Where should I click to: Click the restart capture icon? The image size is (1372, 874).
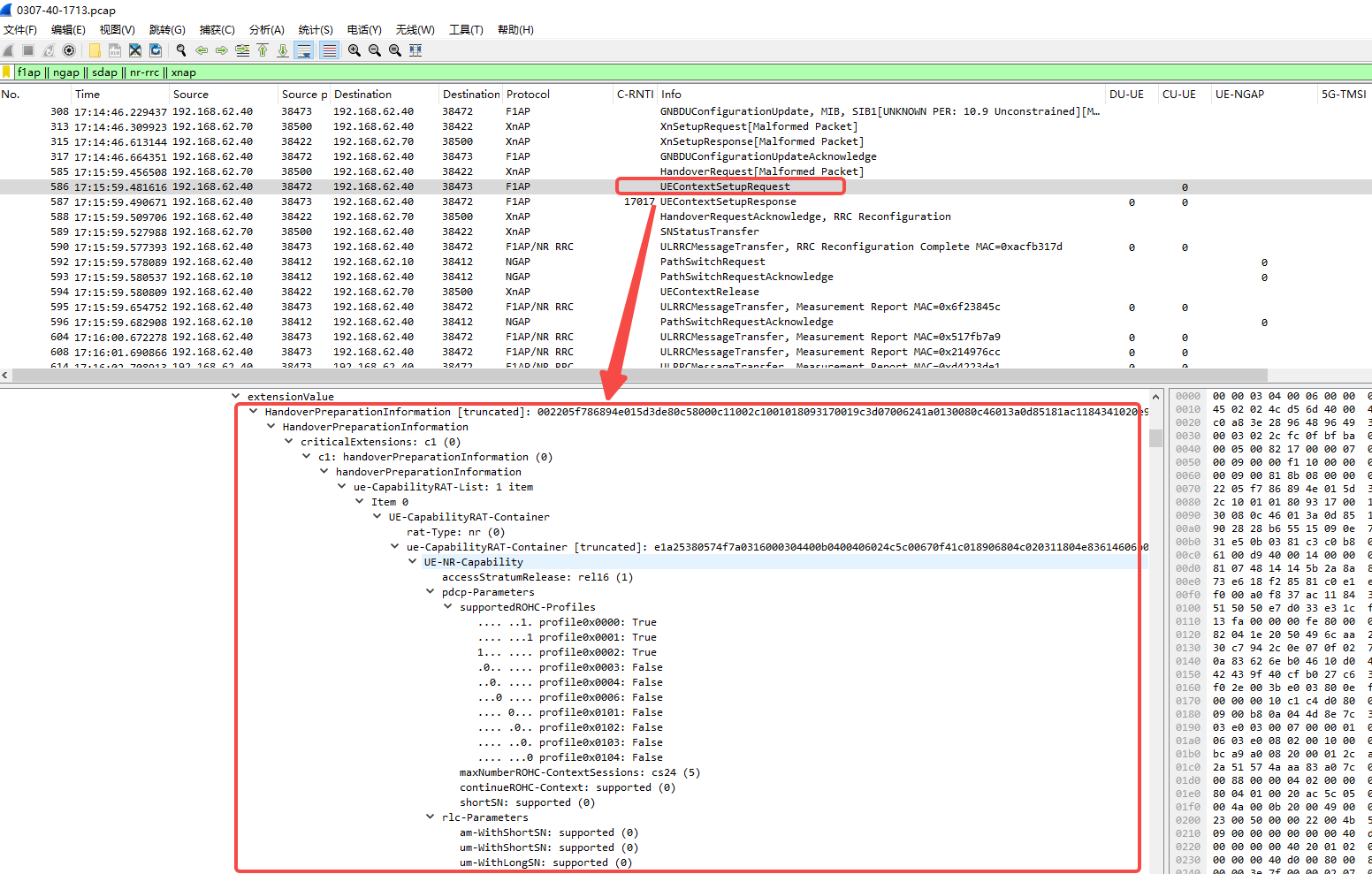[x=49, y=50]
